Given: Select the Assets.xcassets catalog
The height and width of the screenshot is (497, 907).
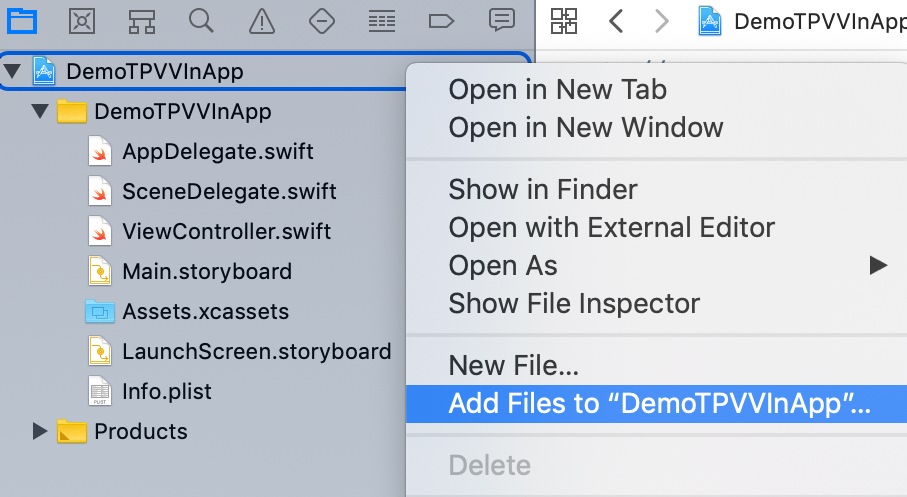Looking at the screenshot, I should click(x=205, y=311).
